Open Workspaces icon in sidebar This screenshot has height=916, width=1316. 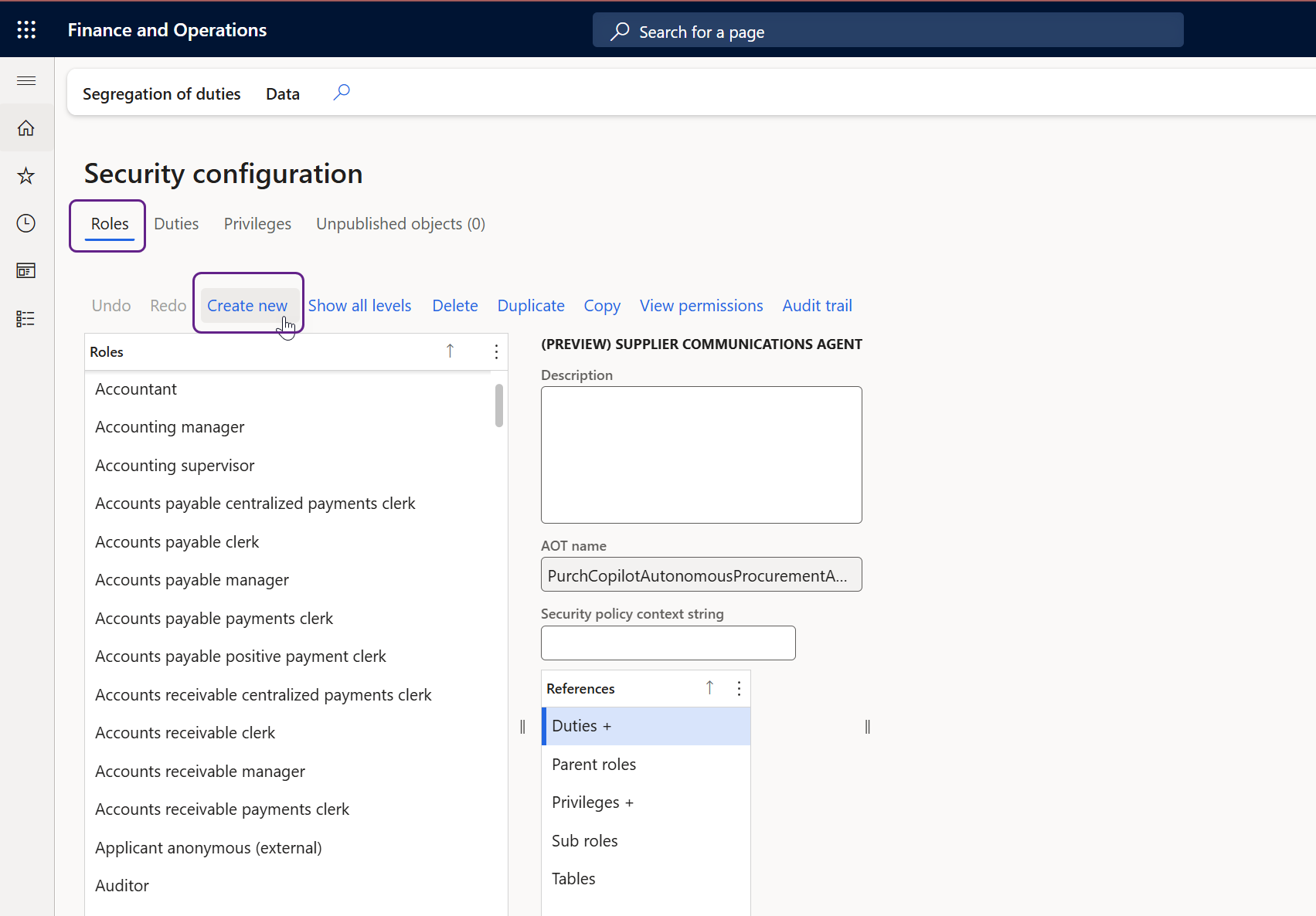tap(26, 271)
